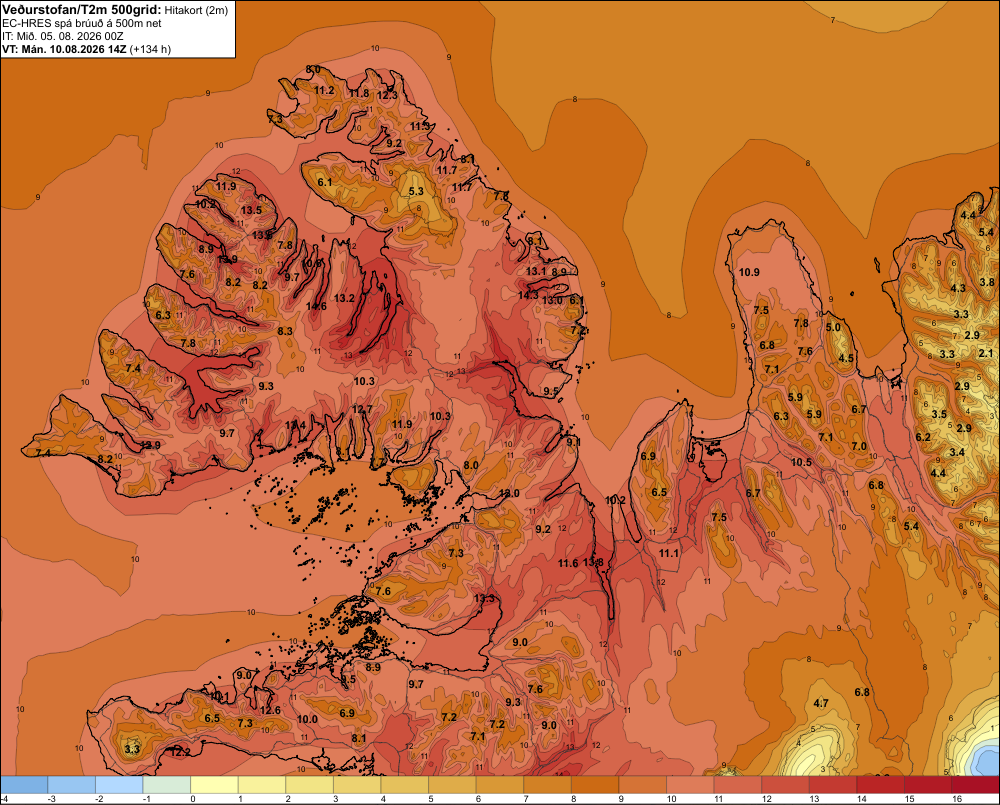Pick the light blue legend swatch between -2 and -1
The height and width of the screenshot is (805, 1000).
click(x=119, y=785)
